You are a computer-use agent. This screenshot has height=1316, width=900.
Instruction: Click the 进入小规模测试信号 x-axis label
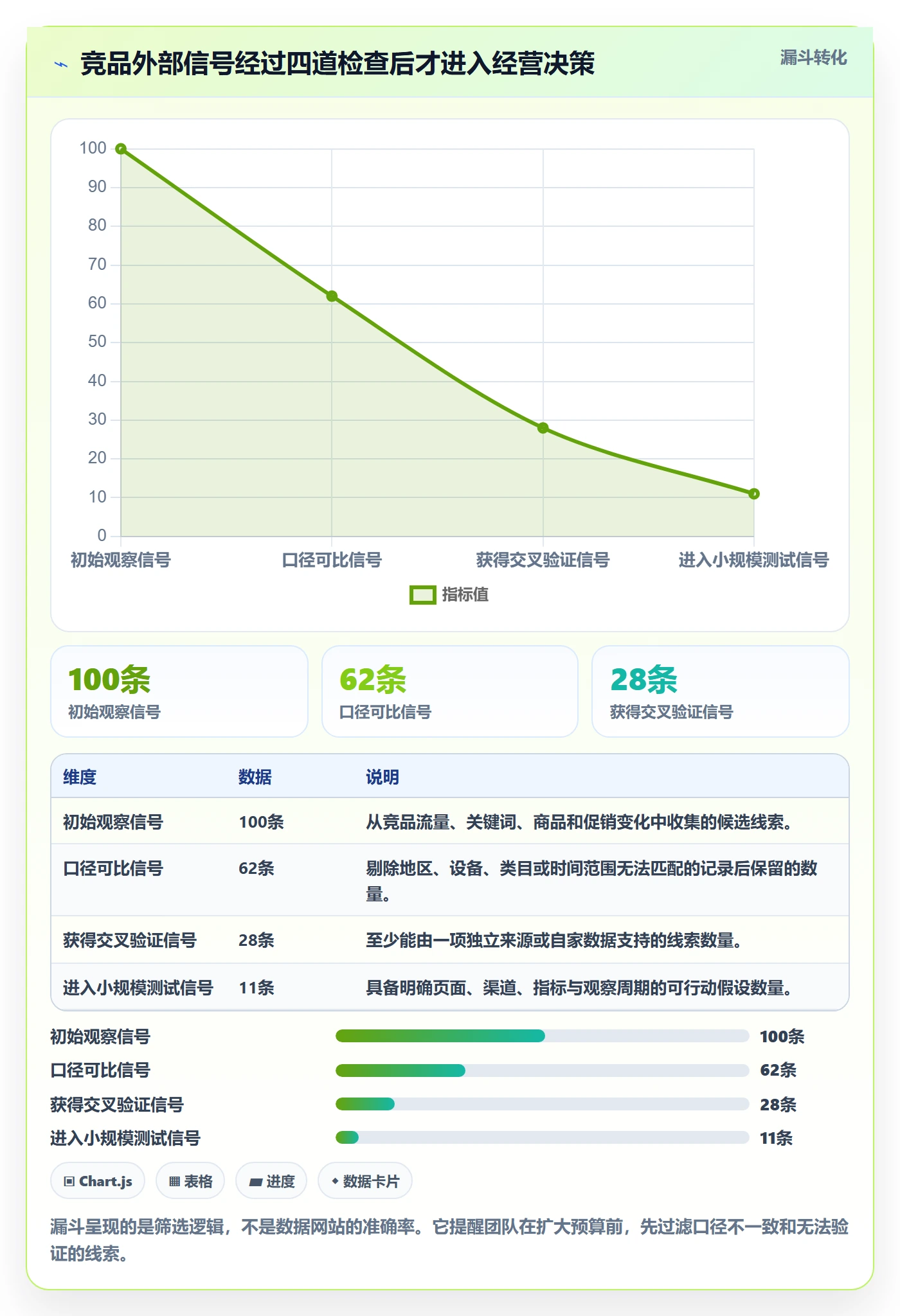[754, 560]
